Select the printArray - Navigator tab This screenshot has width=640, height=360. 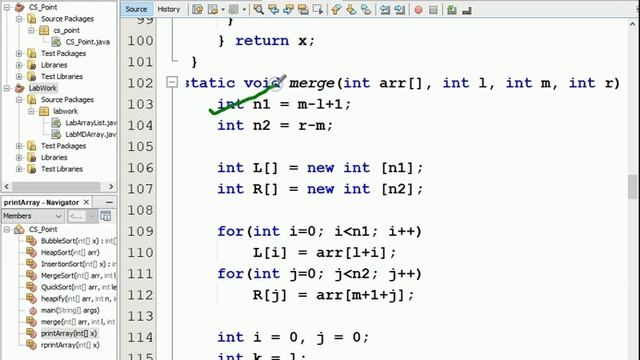click(41, 202)
